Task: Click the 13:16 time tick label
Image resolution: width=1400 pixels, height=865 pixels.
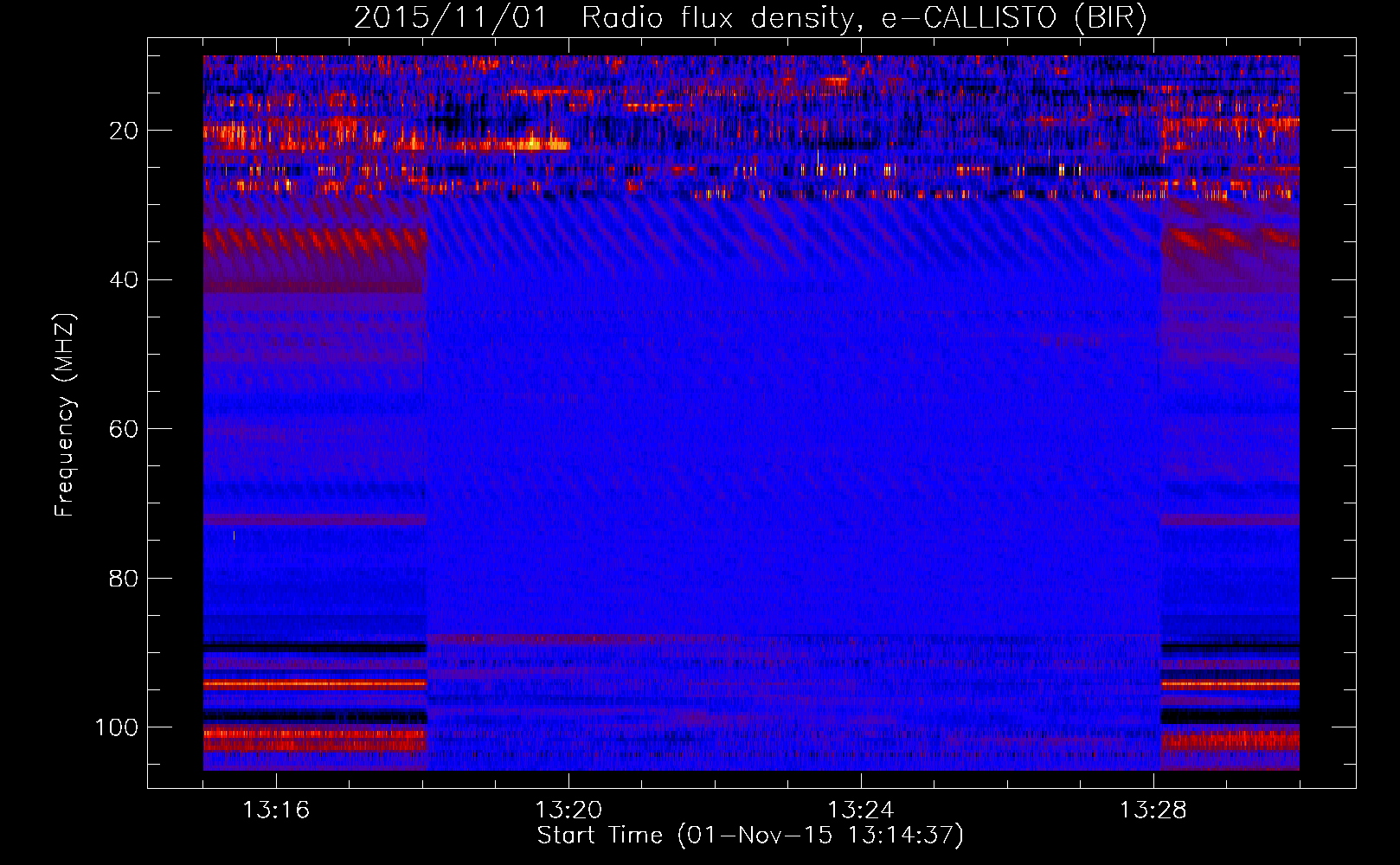Action: coord(276,810)
